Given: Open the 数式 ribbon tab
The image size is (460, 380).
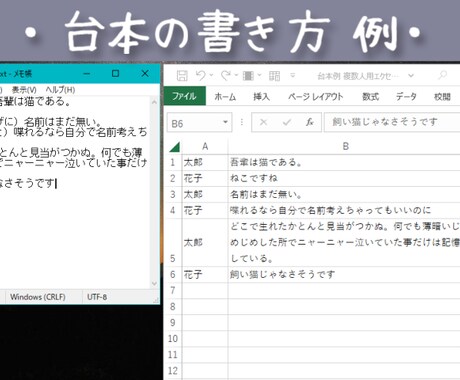Looking at the screenshot, I should click(371, 97).
